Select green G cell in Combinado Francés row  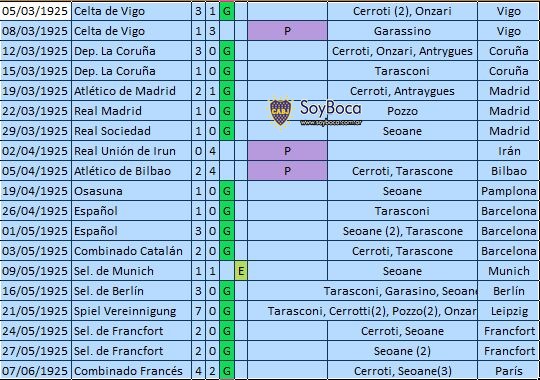coord(227,371)
